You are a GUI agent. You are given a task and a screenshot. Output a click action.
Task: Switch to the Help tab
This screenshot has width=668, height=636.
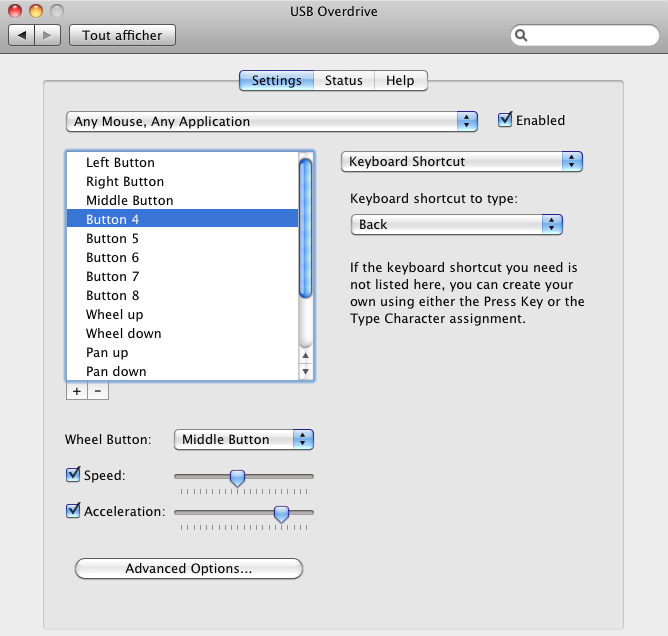click(400, 81)
